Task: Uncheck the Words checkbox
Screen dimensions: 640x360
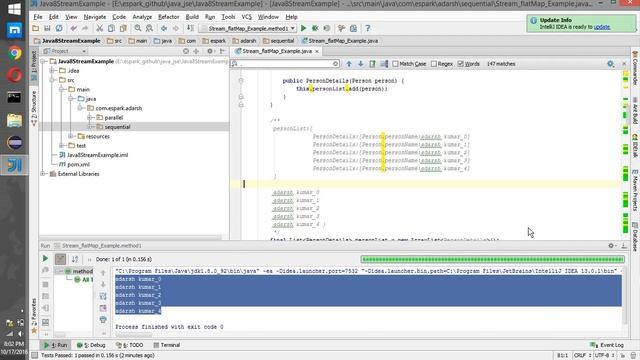Action: pyautogui.click(x=460, y=64)
